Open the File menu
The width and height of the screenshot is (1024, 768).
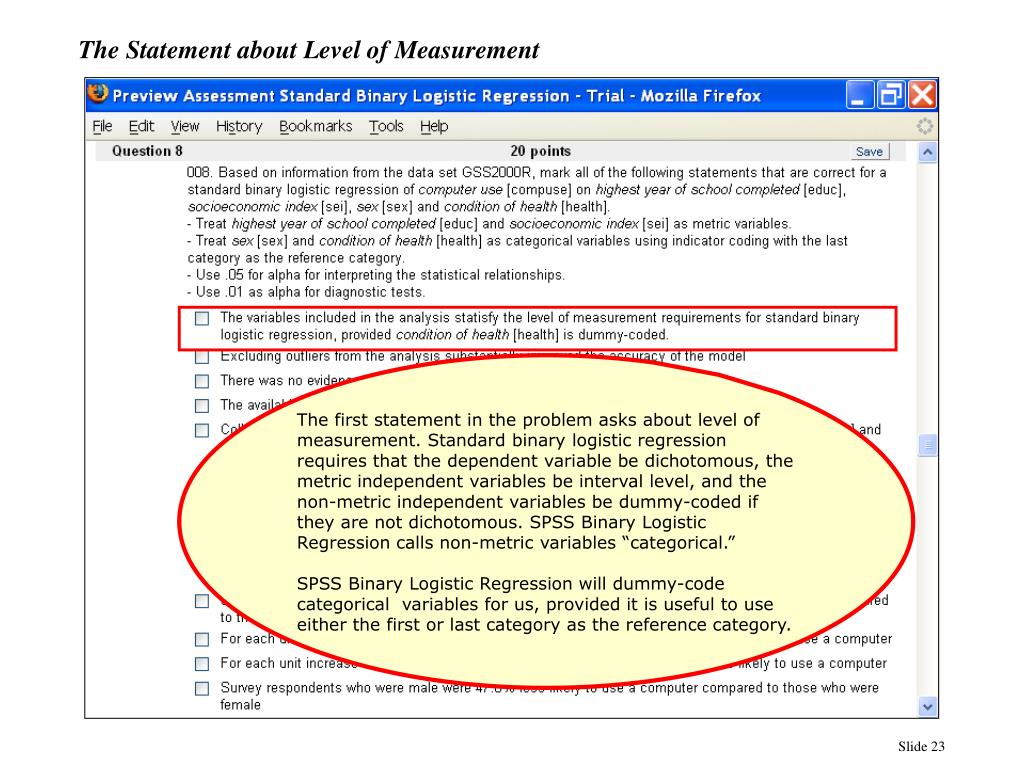[102, 126]
